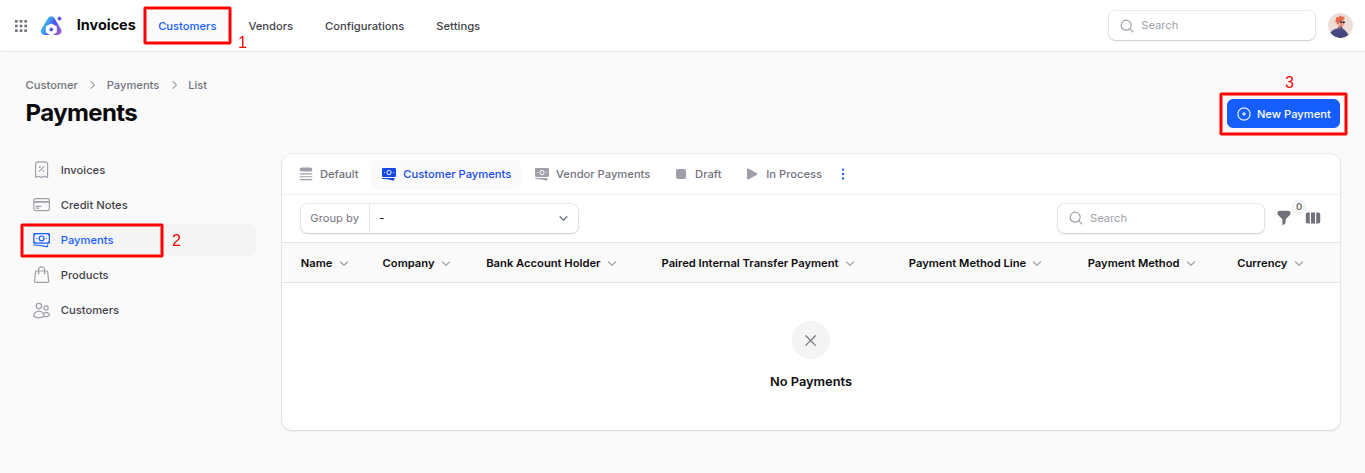
Task: Open the apps grid launcher icon
Action: [21, 26]
